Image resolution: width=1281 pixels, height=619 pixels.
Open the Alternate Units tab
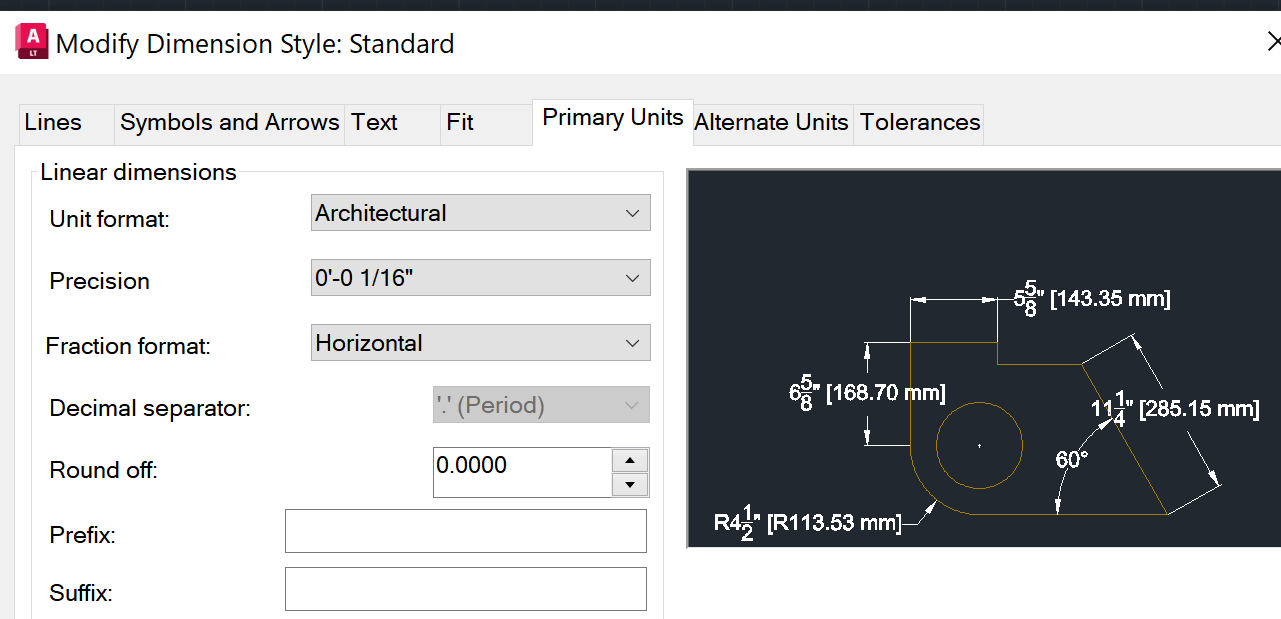[x=770, y=122]
